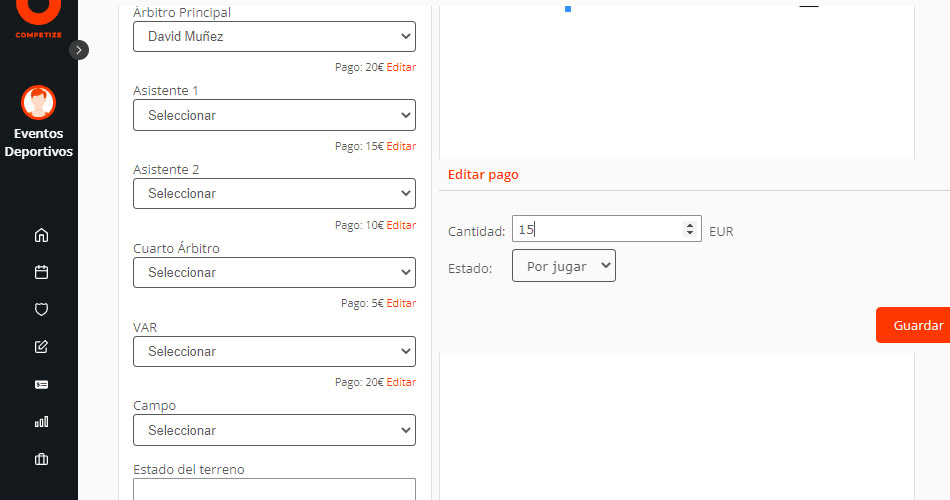Open the Asistente 1 dropdown
This screenshot has height=500, width=950.
(274, 115)
